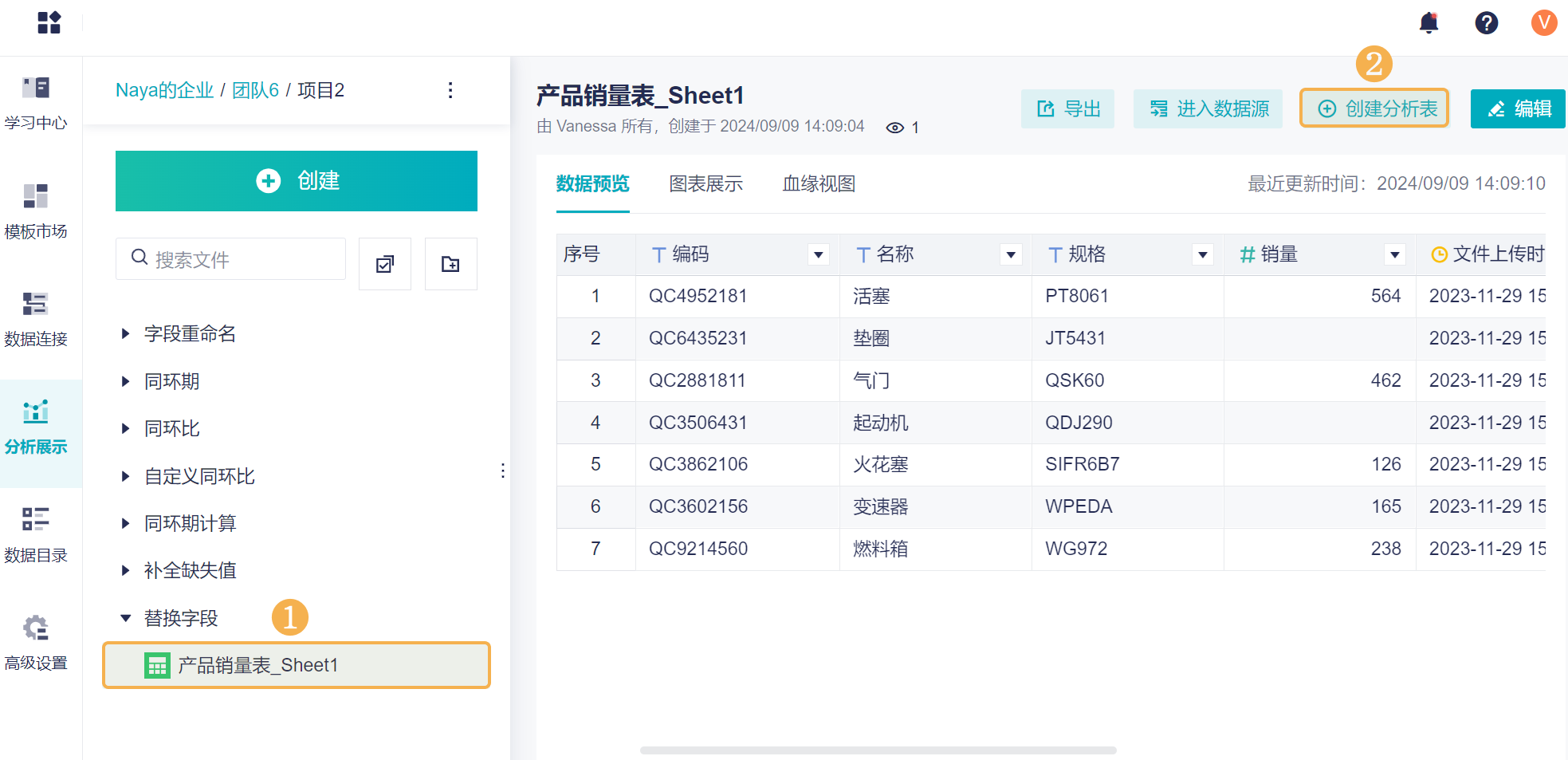
Task: Click the number type icon of 销量 column
Action: [x=1248, y=255]
